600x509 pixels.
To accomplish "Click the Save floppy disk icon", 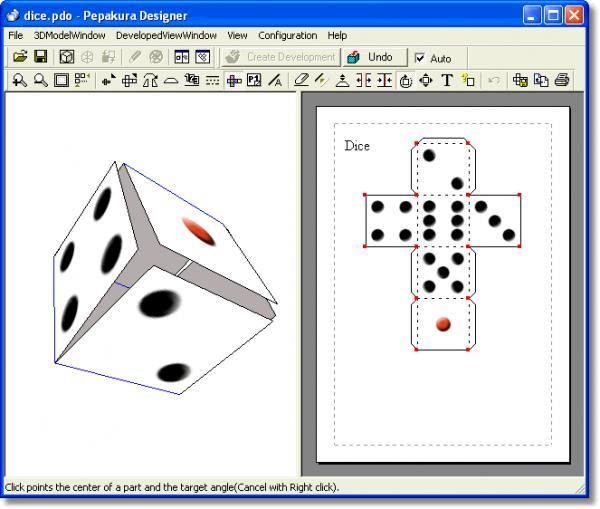I will [41, 58].
